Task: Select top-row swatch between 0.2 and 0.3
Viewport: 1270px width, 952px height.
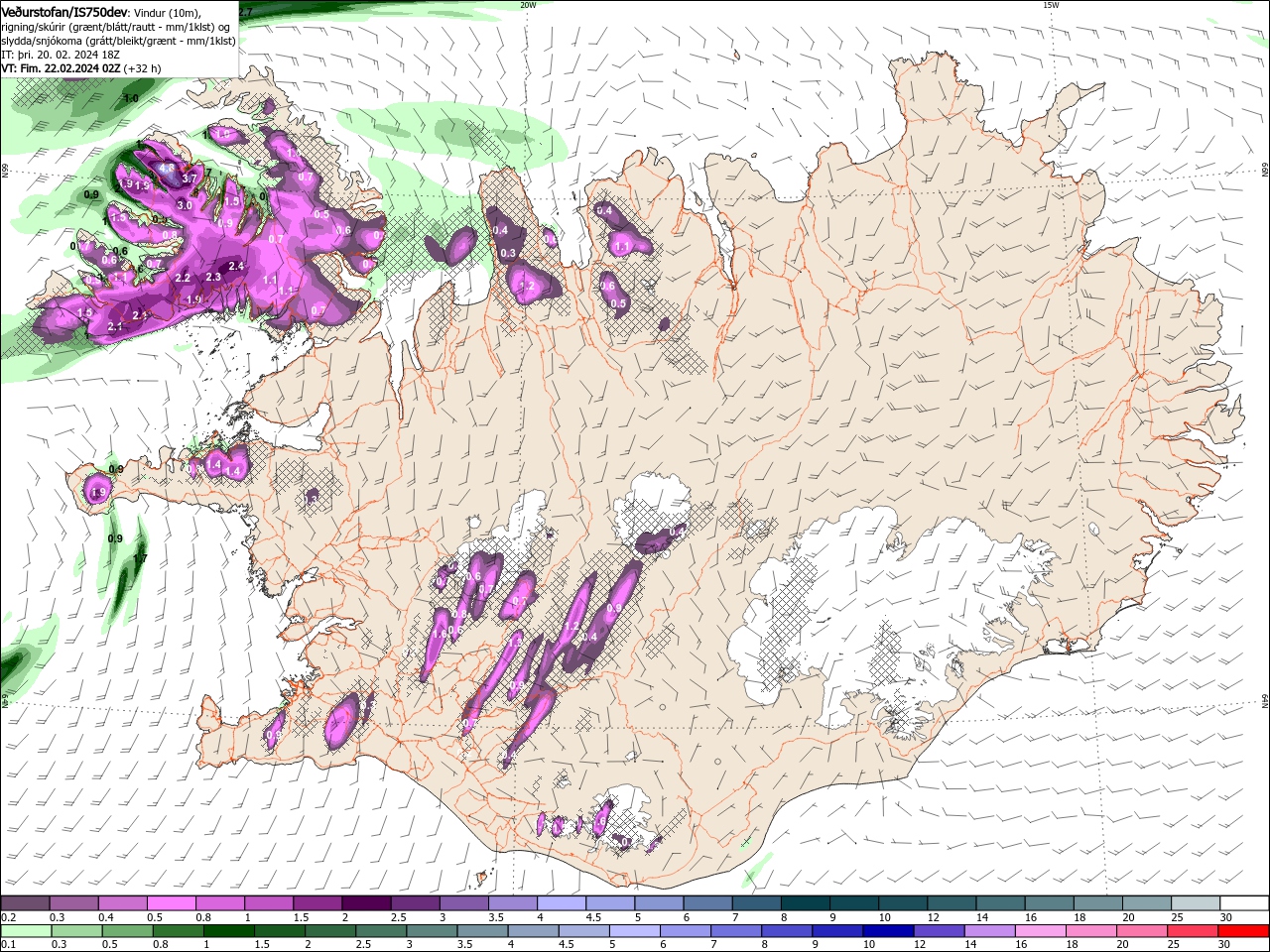Action: 25,903
